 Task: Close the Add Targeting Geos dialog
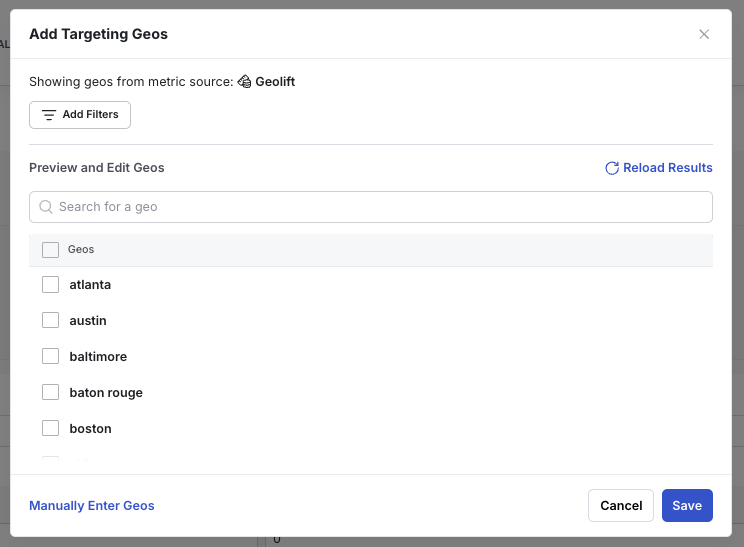coord(704,34)
